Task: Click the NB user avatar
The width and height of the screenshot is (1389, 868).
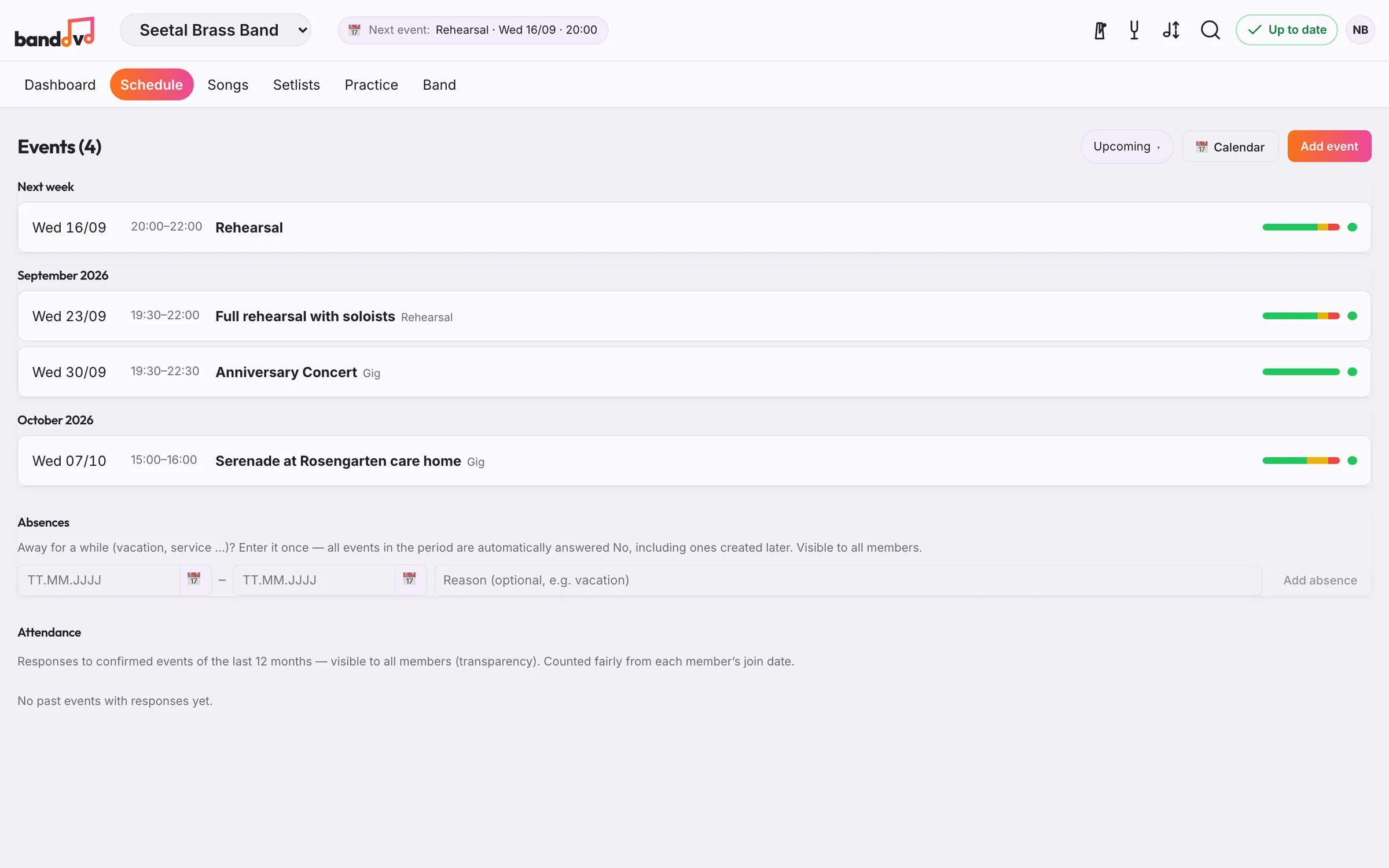Action: coord(1360,30)
